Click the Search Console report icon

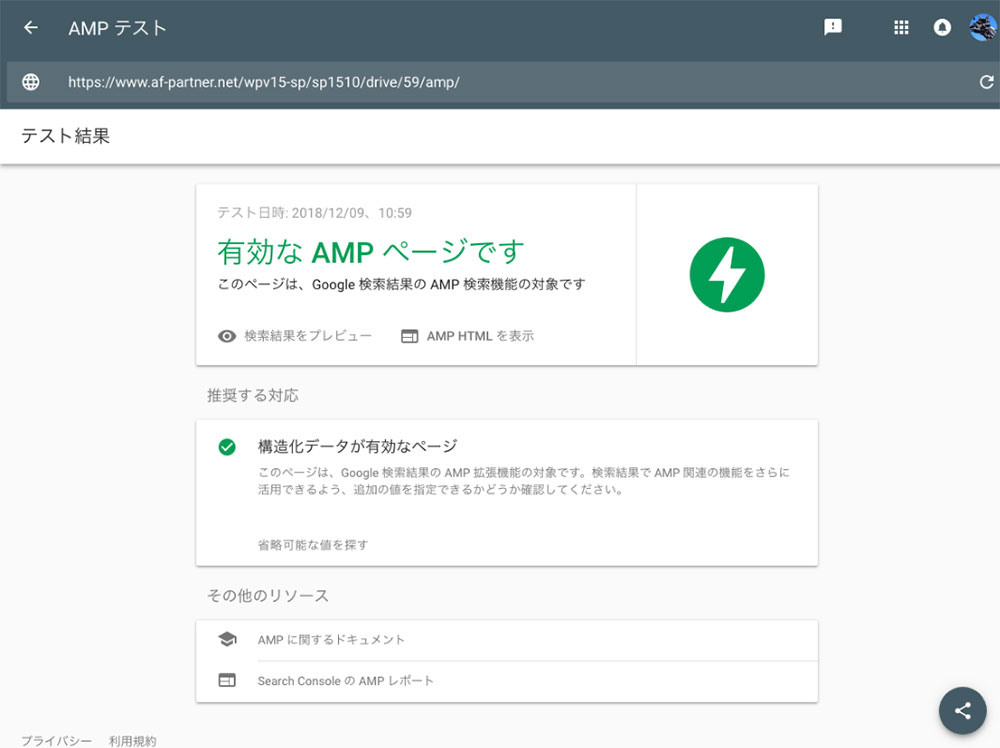pos(227,680)
